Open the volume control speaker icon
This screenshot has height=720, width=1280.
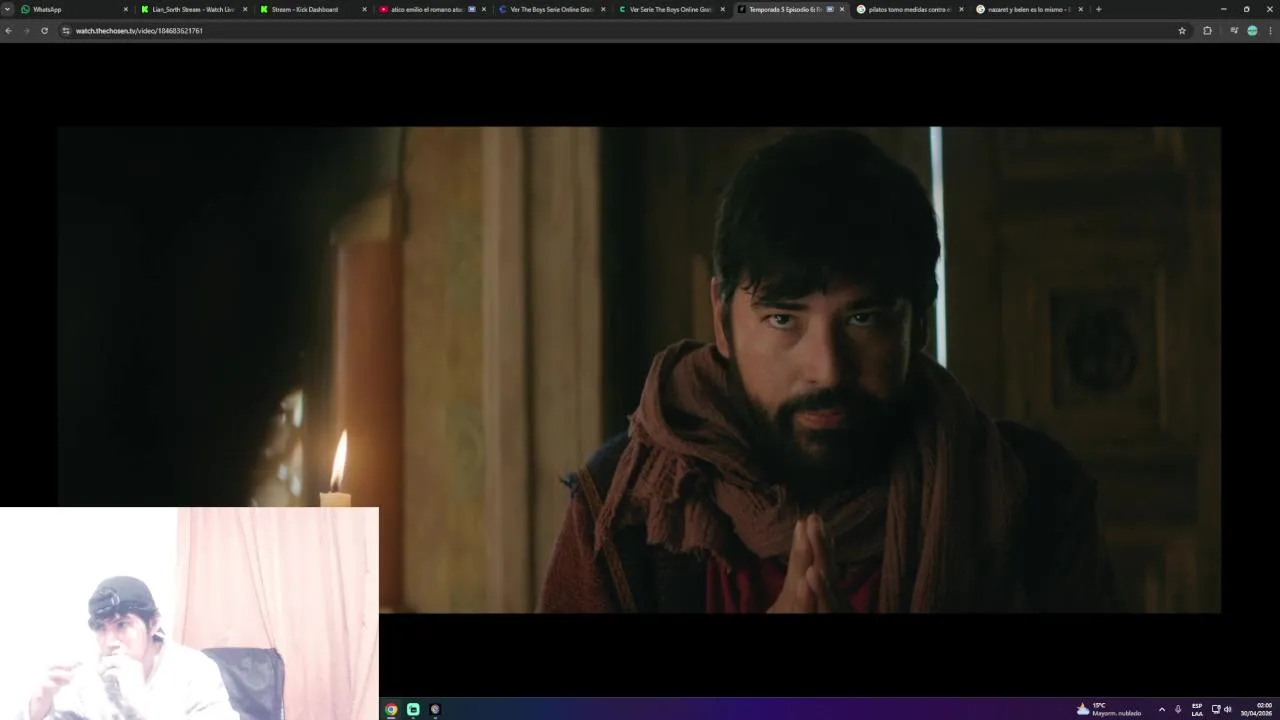(1228, 709)
